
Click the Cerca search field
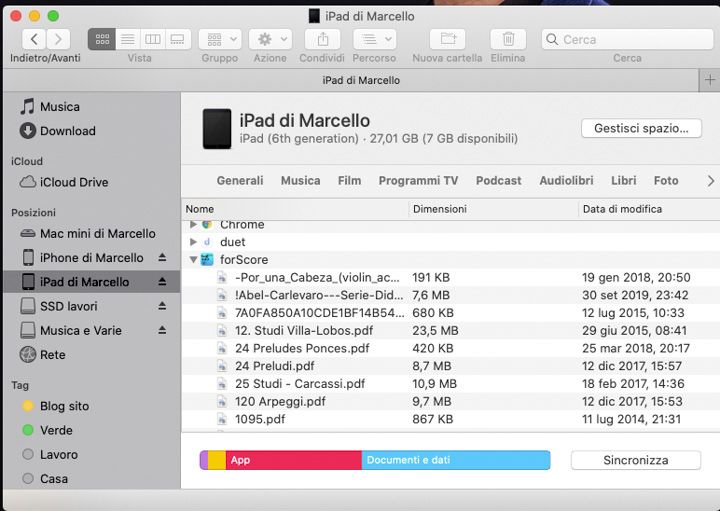click(627, 39)
